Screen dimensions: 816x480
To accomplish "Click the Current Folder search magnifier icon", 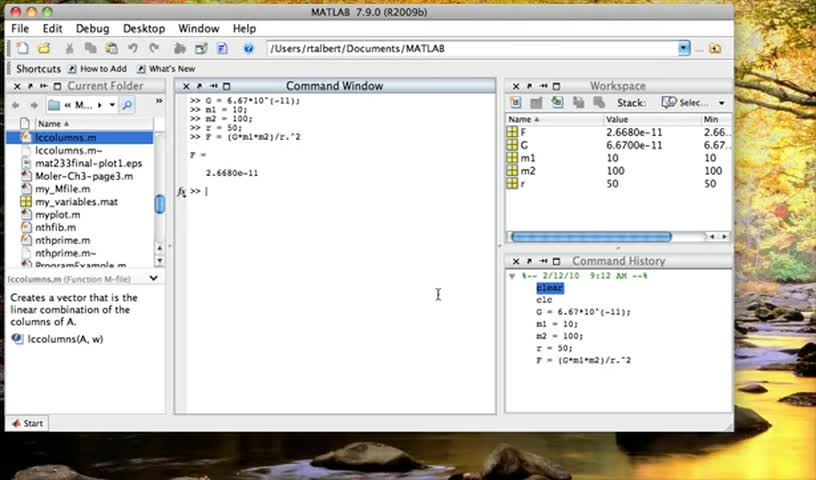I will coord(126,105).
